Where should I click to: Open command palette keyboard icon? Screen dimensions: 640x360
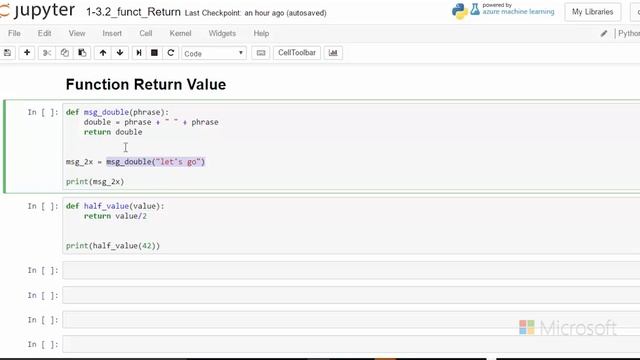click(x=261, y=53)
